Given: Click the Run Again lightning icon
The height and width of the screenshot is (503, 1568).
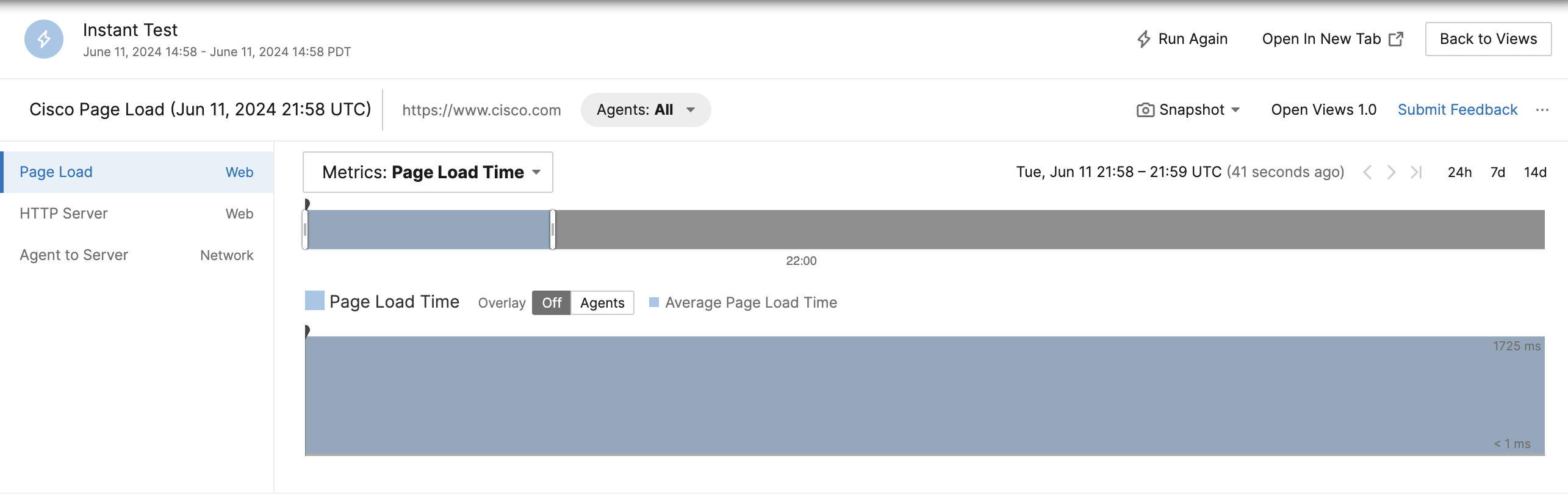Looking at the screenshot, I should [x=1144, y=39].
